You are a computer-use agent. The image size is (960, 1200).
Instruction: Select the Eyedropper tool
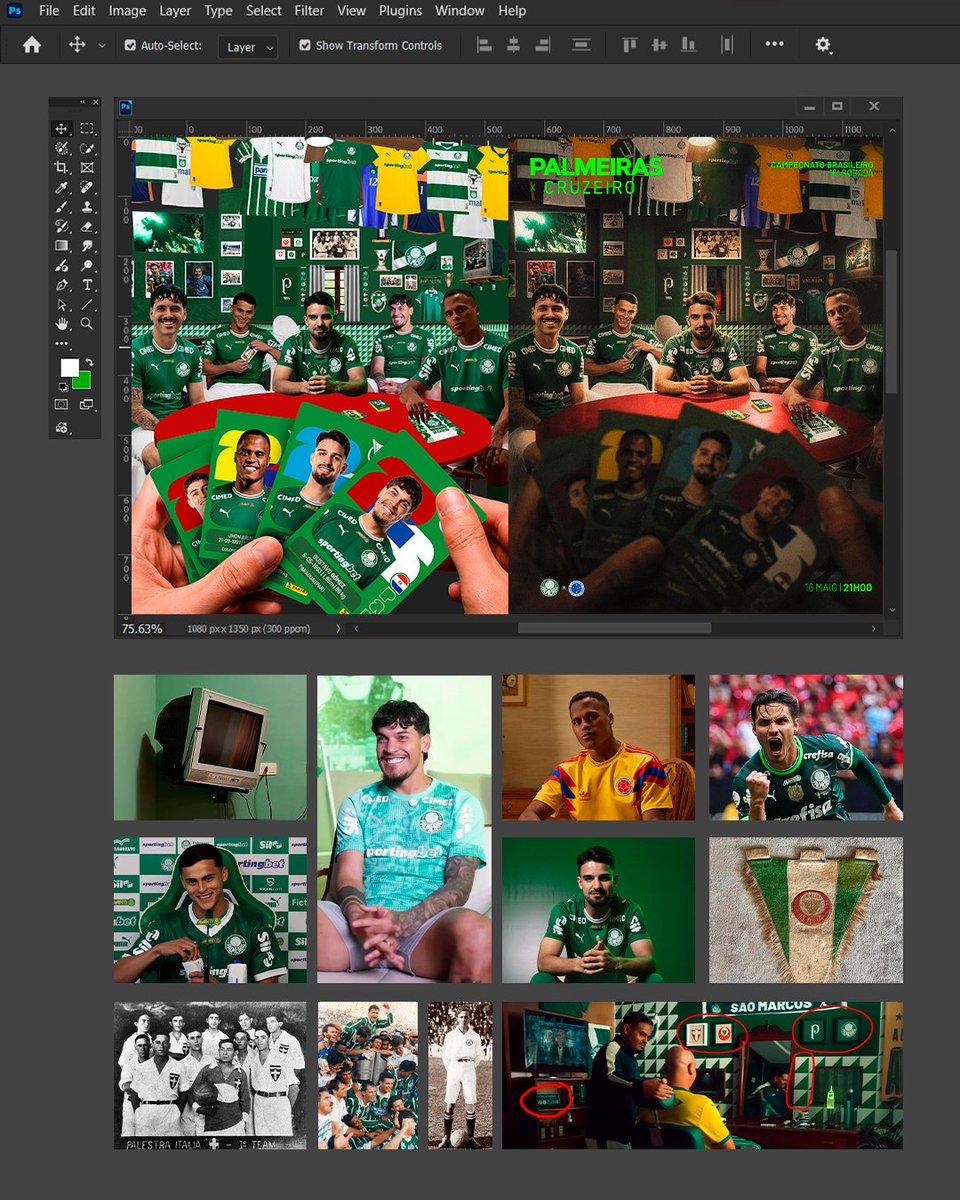coord(62,187)
